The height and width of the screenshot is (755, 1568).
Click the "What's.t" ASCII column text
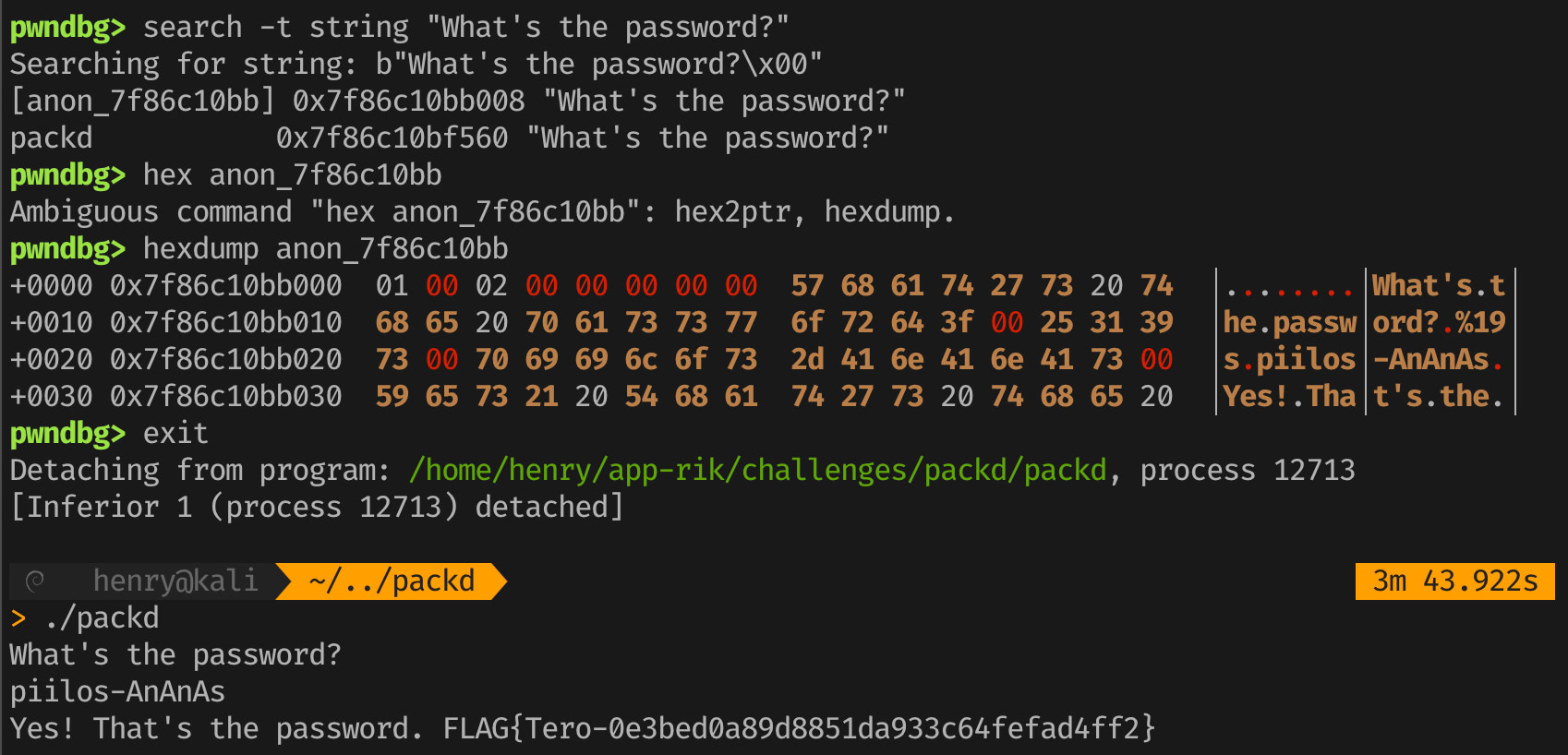coord(1438,286)
